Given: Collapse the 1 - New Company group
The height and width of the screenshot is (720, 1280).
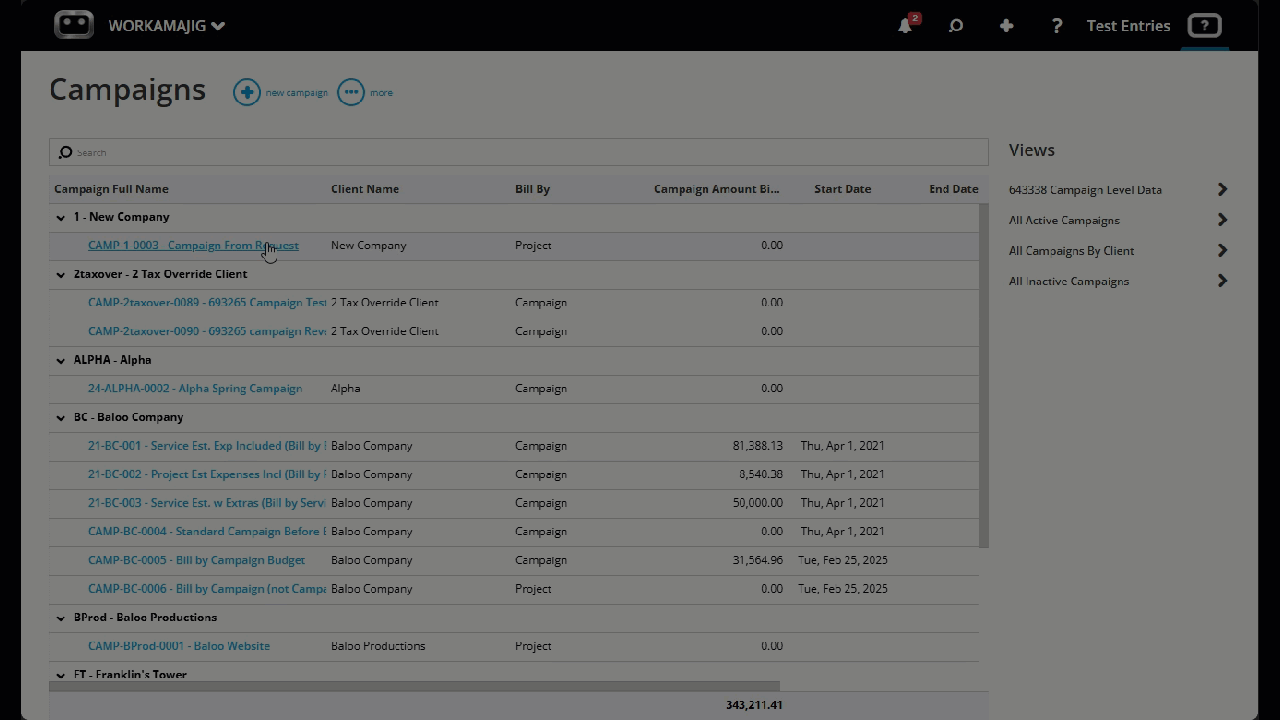Looking at the screenshot, I should tap(60, 217).
